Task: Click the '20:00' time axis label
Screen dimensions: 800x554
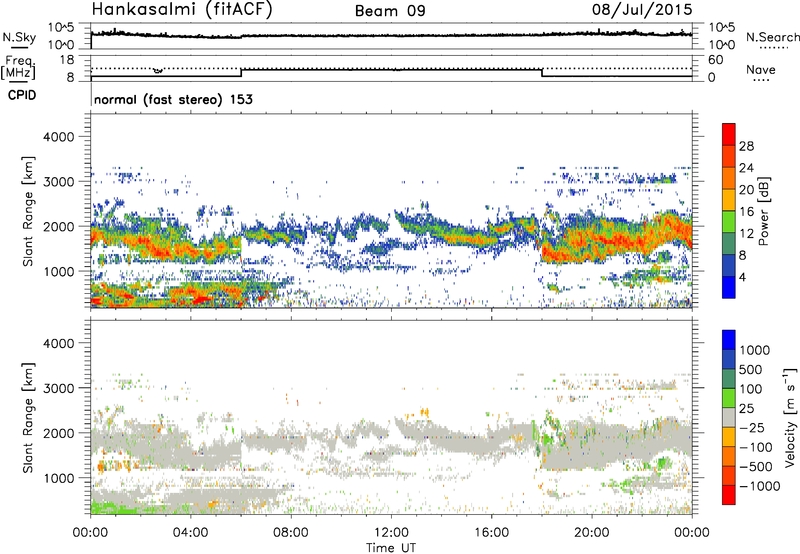Action: click(592, 533)
